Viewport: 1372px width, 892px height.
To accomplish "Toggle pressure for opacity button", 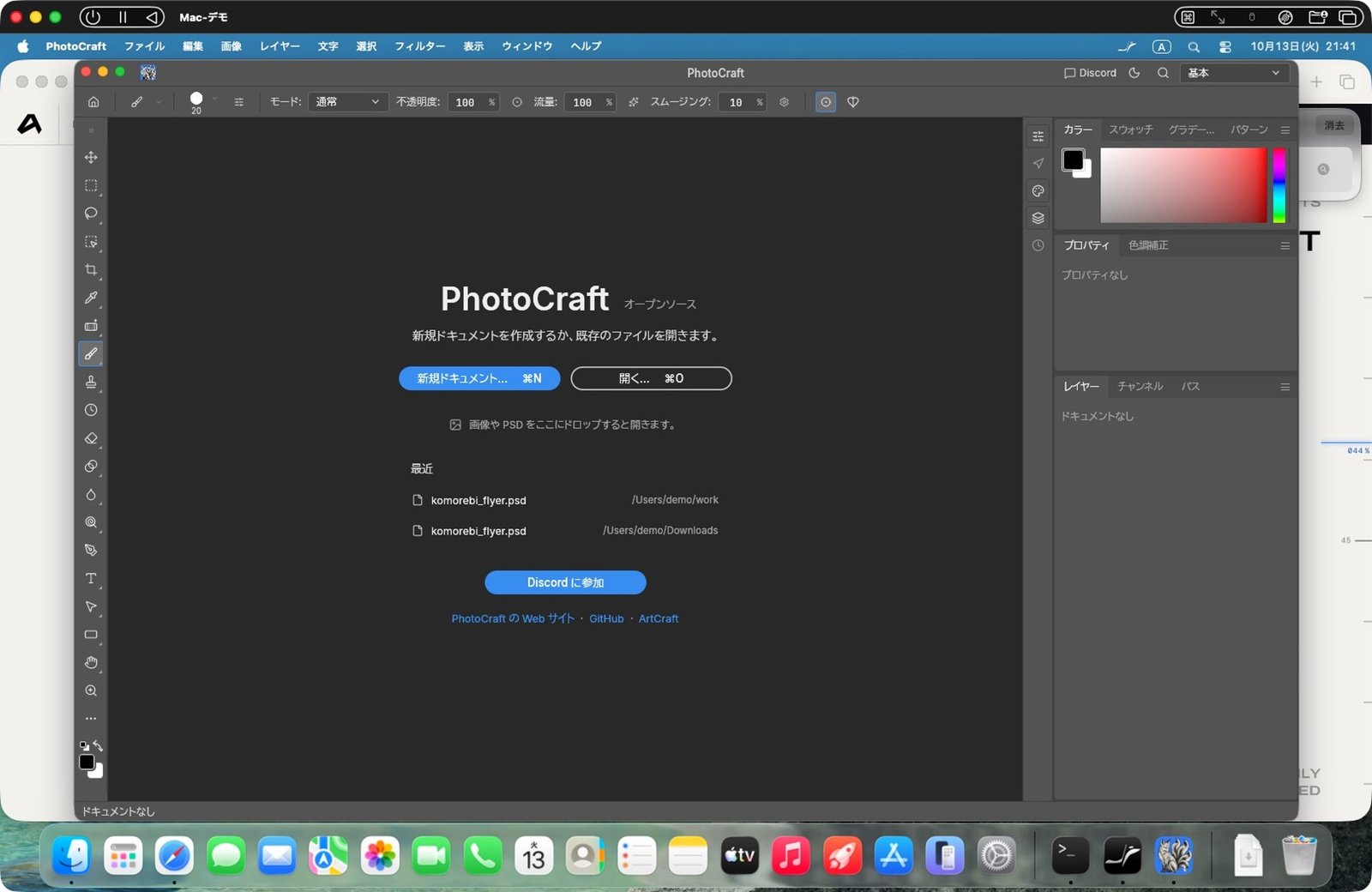I will [x=517, y=102].
